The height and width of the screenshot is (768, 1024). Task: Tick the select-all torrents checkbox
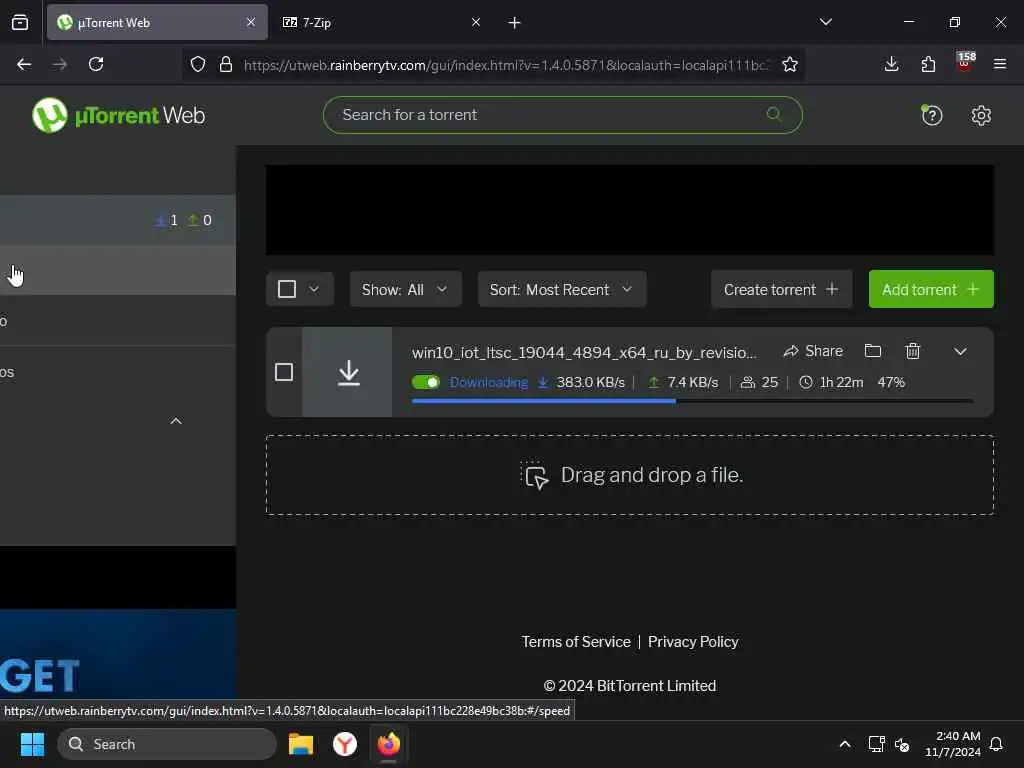287,289
